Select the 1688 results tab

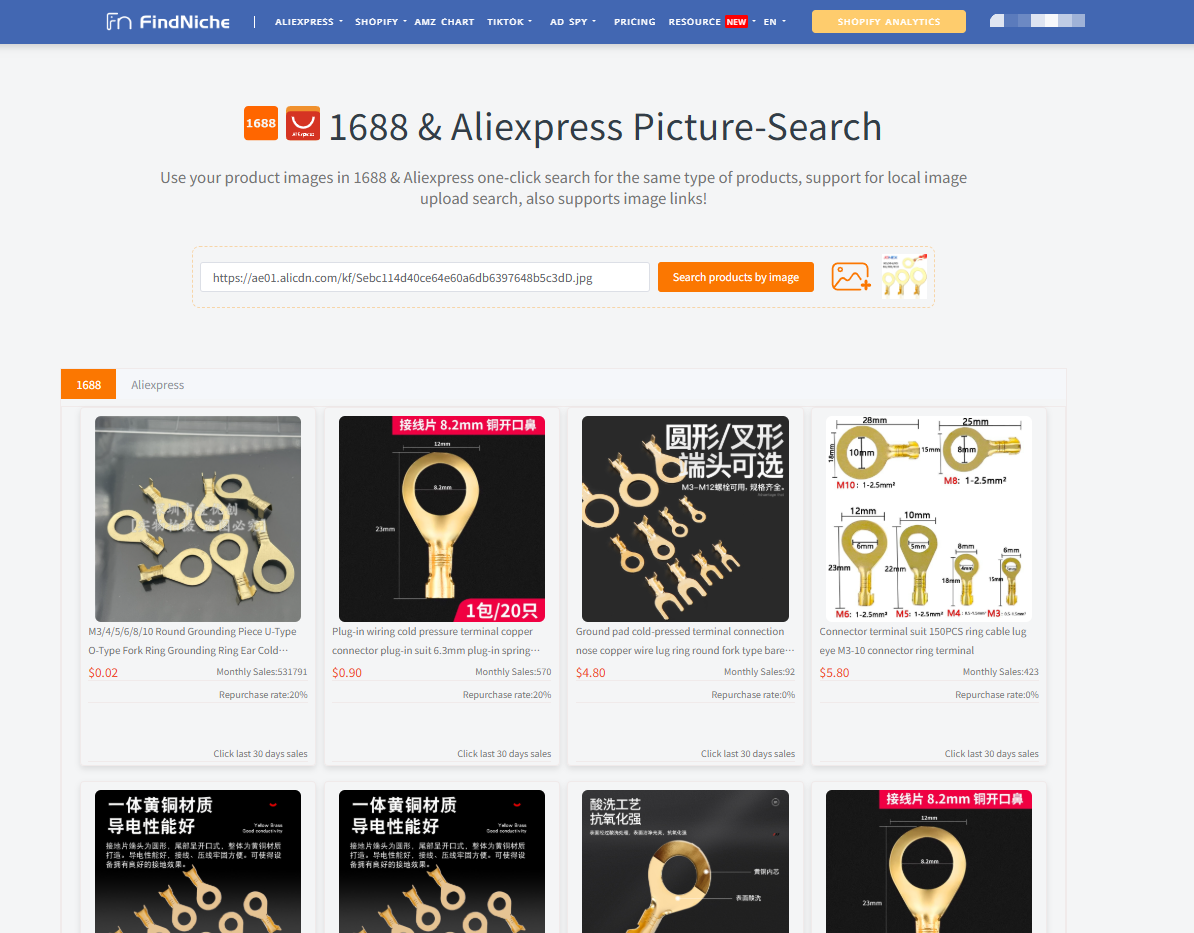coord(88,385)
